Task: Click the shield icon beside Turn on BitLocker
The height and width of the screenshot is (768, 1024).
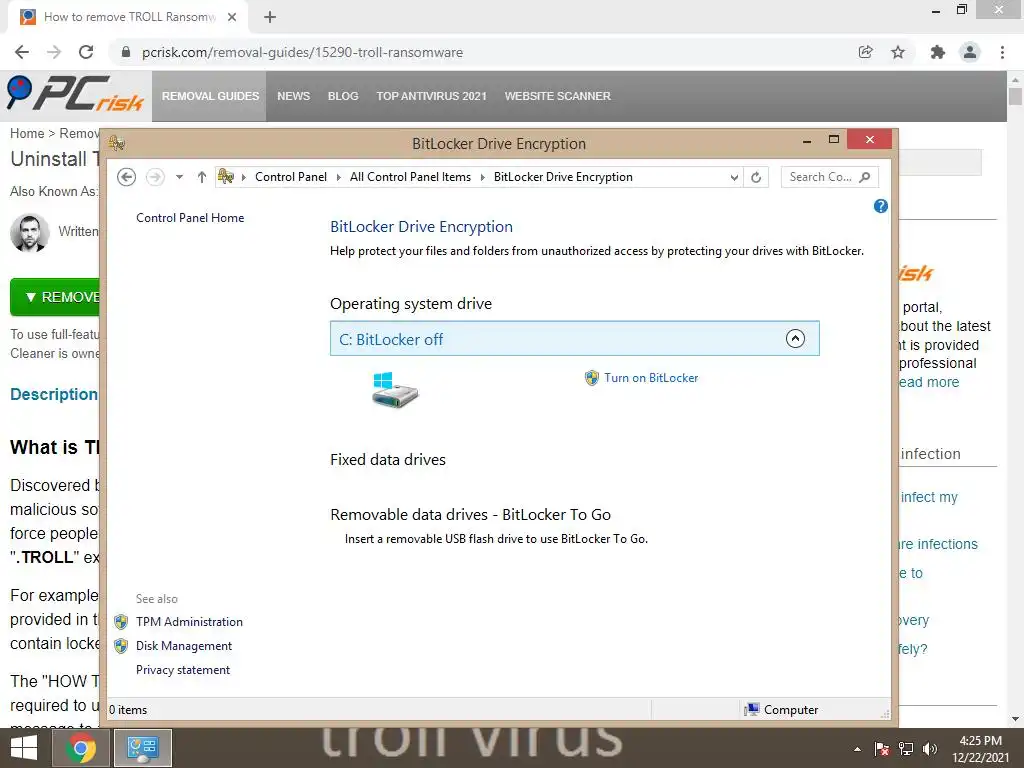Action: click(592, 378)
